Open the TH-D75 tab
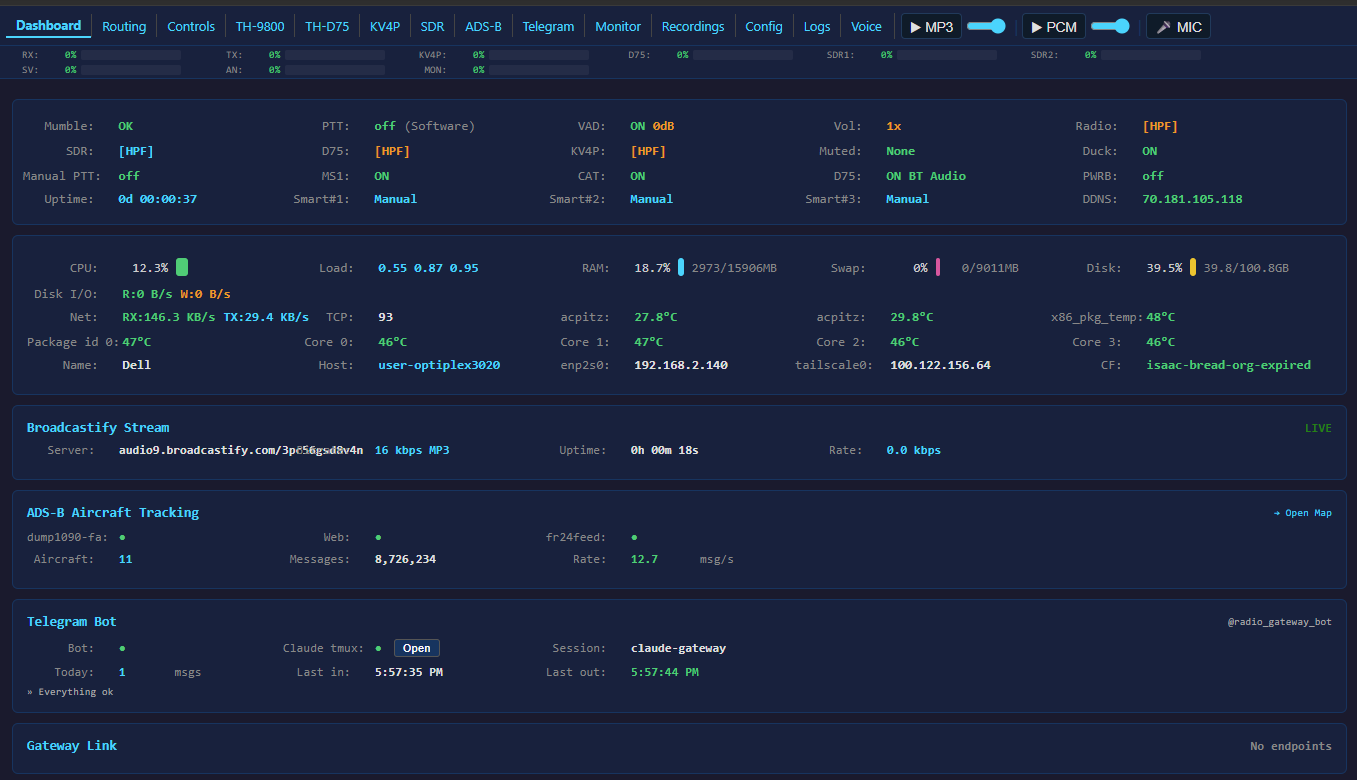Screen dimensions: 1357x780 pos(327,26)
